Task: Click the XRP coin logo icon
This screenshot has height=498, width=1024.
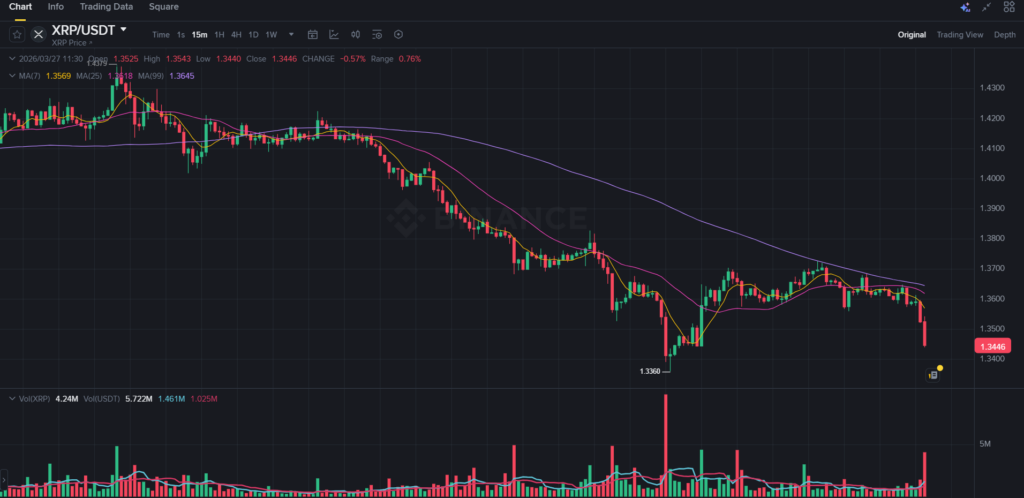Action: tap(39, 34)
